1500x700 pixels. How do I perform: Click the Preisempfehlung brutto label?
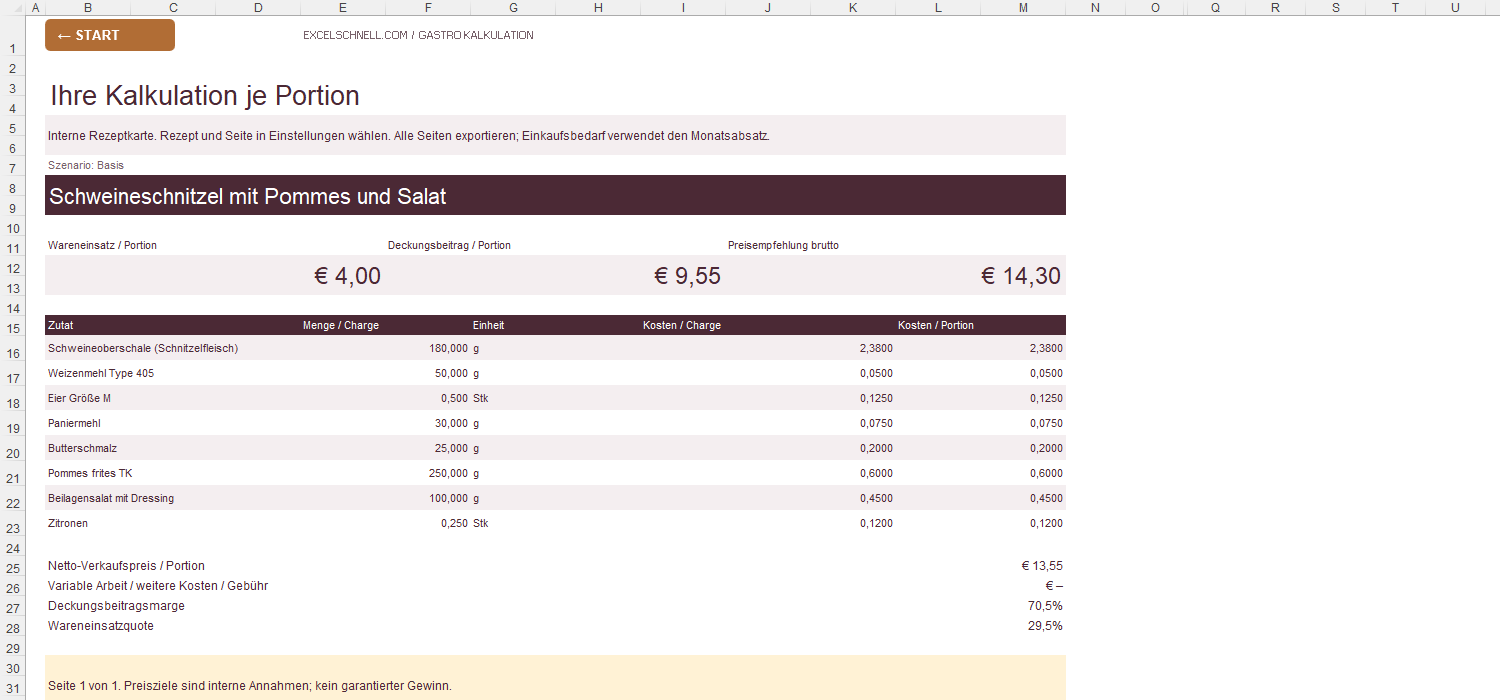pyautogui.click(x=783, y=245)
